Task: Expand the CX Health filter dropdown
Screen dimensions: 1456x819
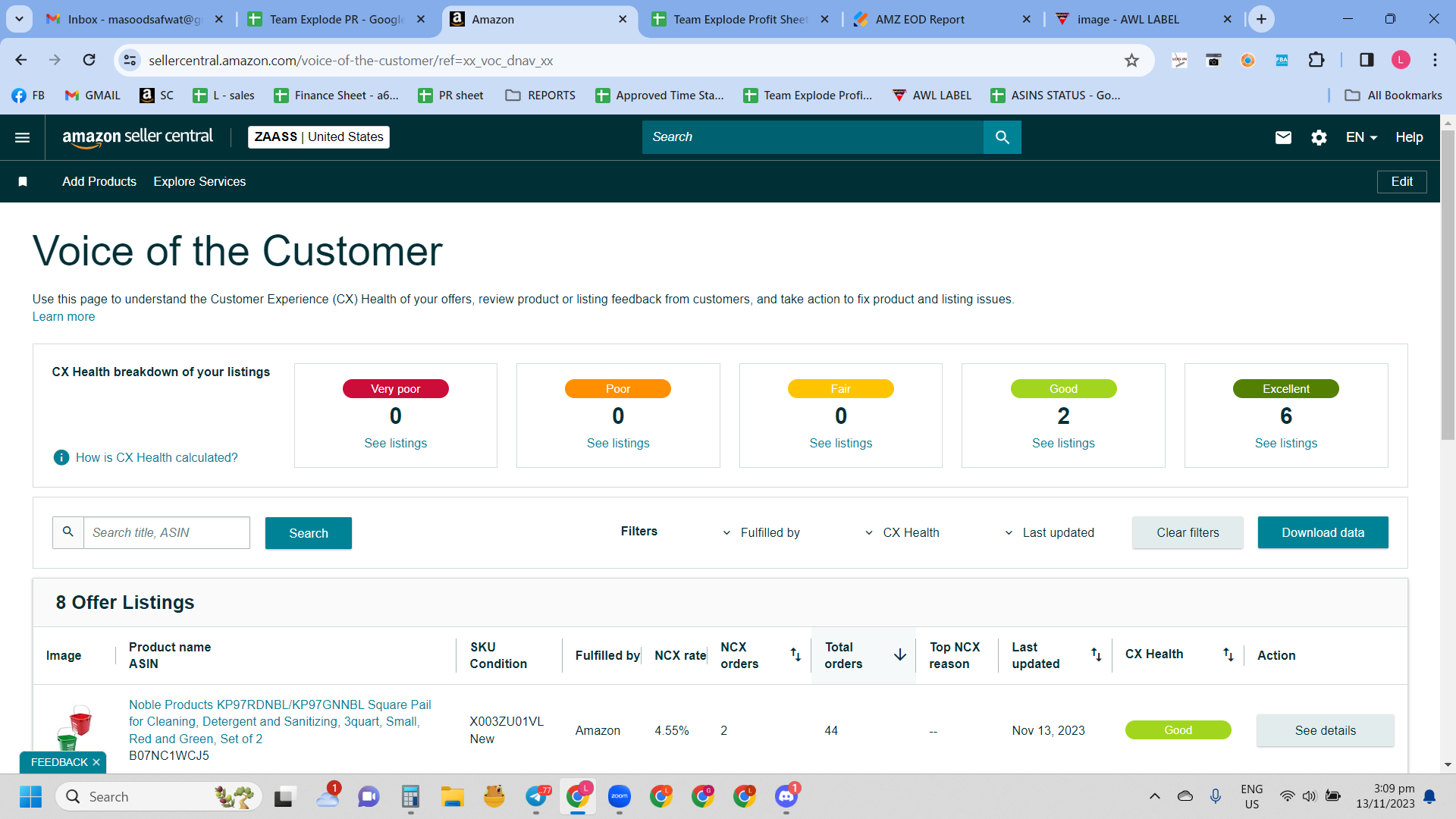Action: (x=902, y=533)
